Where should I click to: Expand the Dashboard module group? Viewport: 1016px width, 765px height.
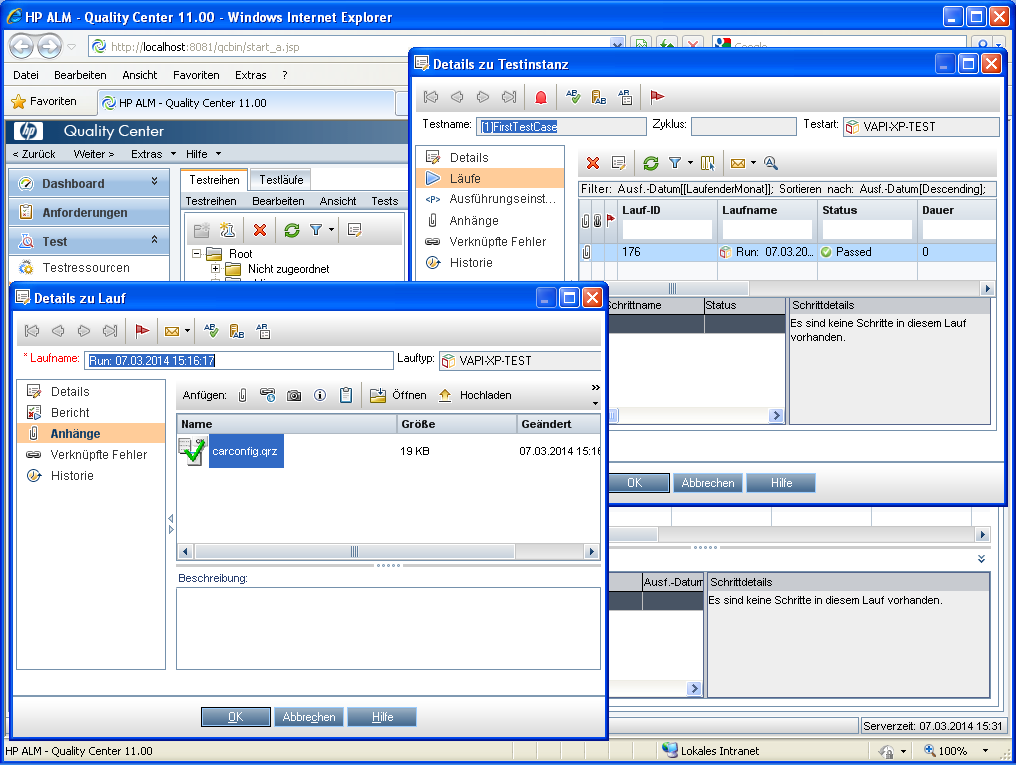point(154,181)
